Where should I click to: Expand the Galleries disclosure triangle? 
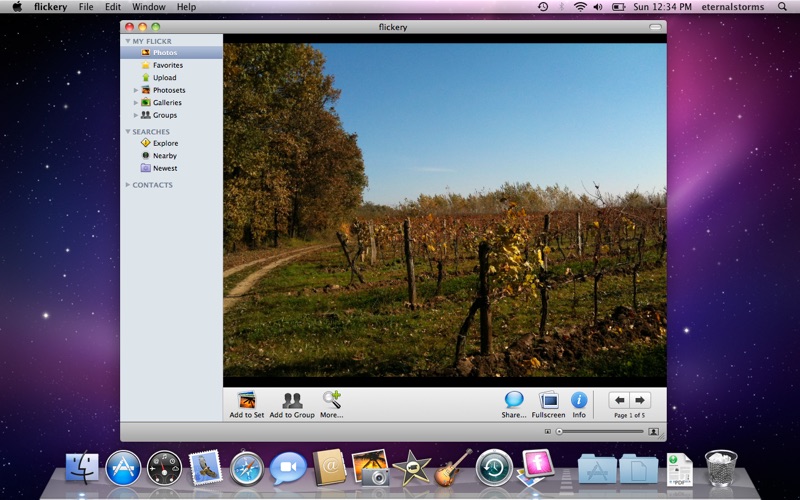click(x=136, y=103)
